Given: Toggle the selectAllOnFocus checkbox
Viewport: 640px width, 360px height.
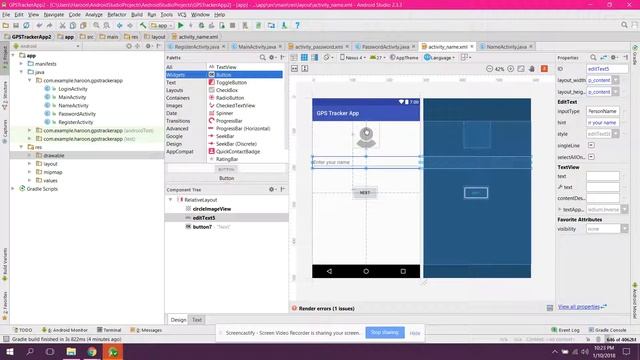Looking at the screenshot, I should 591,157.
